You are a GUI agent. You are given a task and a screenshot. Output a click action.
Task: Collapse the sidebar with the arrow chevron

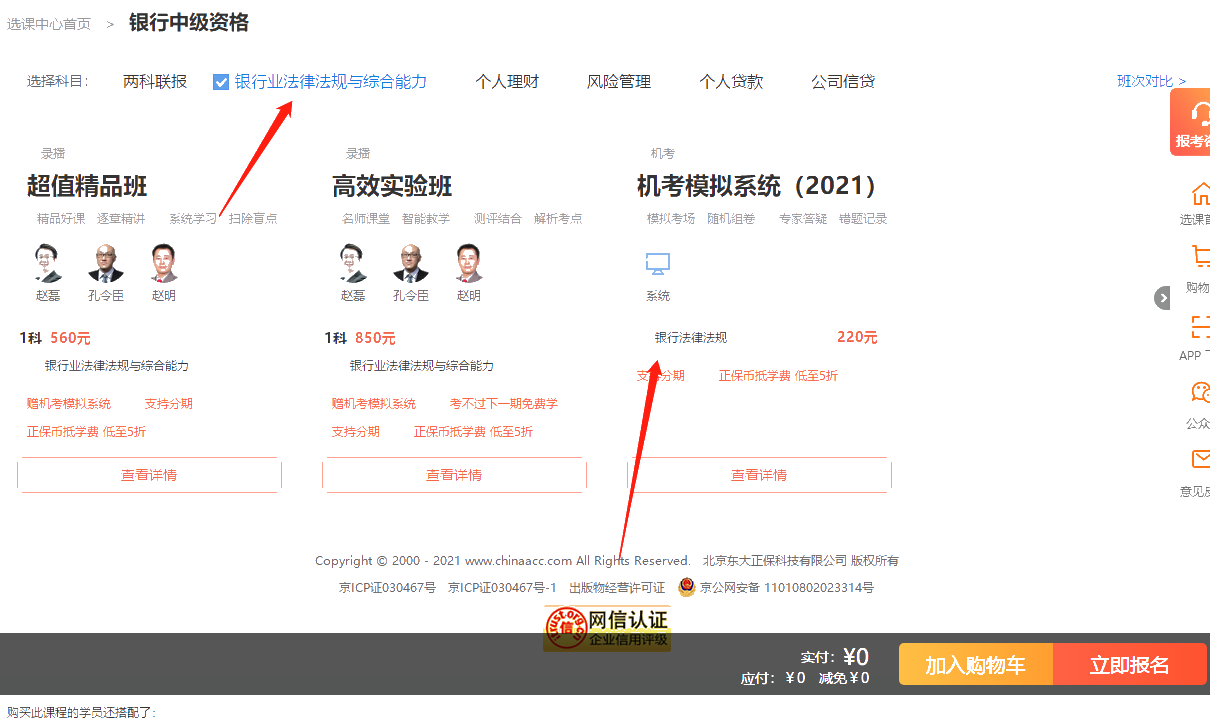pos(1162,297)
